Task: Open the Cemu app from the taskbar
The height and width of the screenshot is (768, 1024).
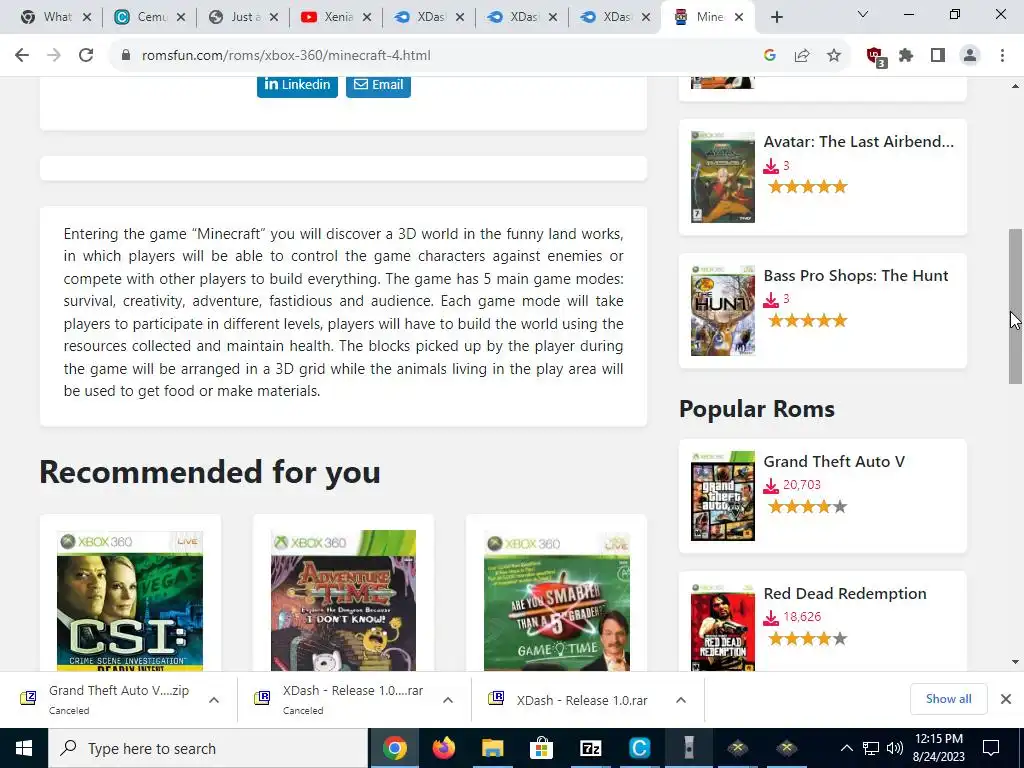Action: click(639, 748)
